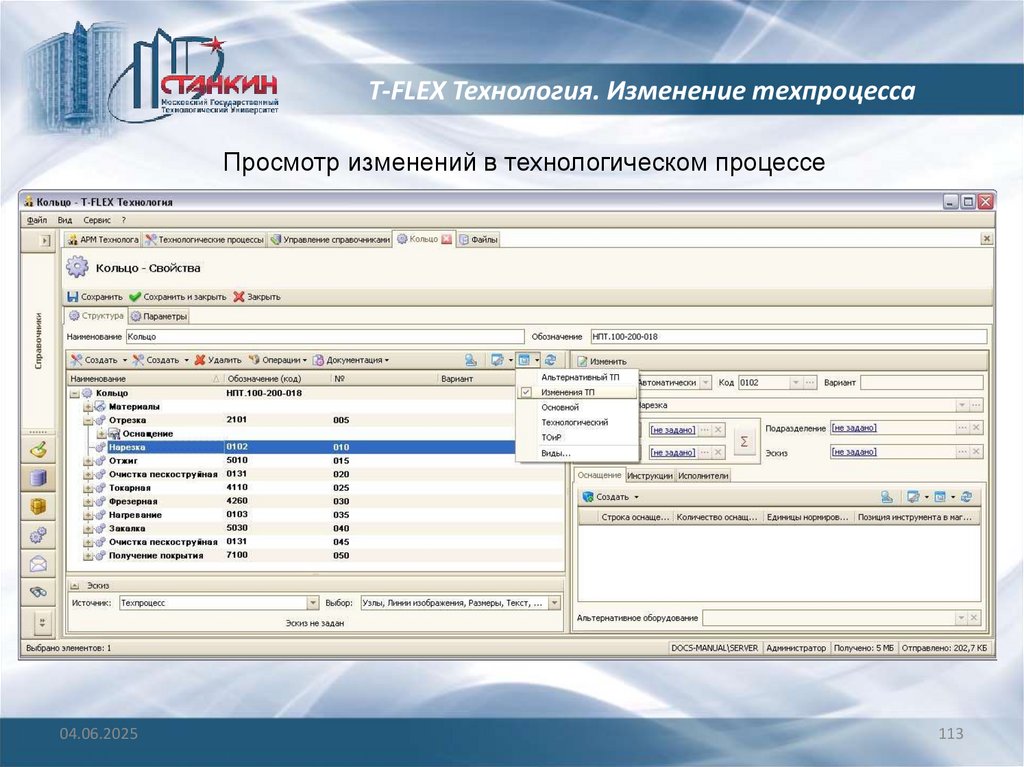Click the large gear icon beside Кольцо - Свойства

[77, 267]
